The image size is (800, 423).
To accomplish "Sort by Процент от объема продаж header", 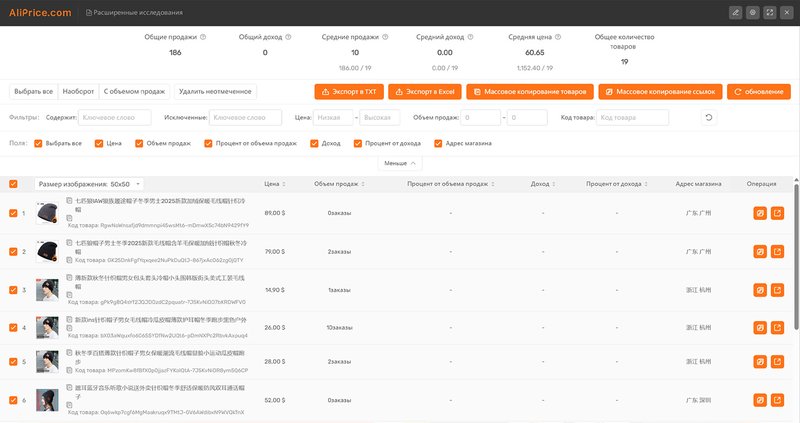I will [x=451, y=184].
